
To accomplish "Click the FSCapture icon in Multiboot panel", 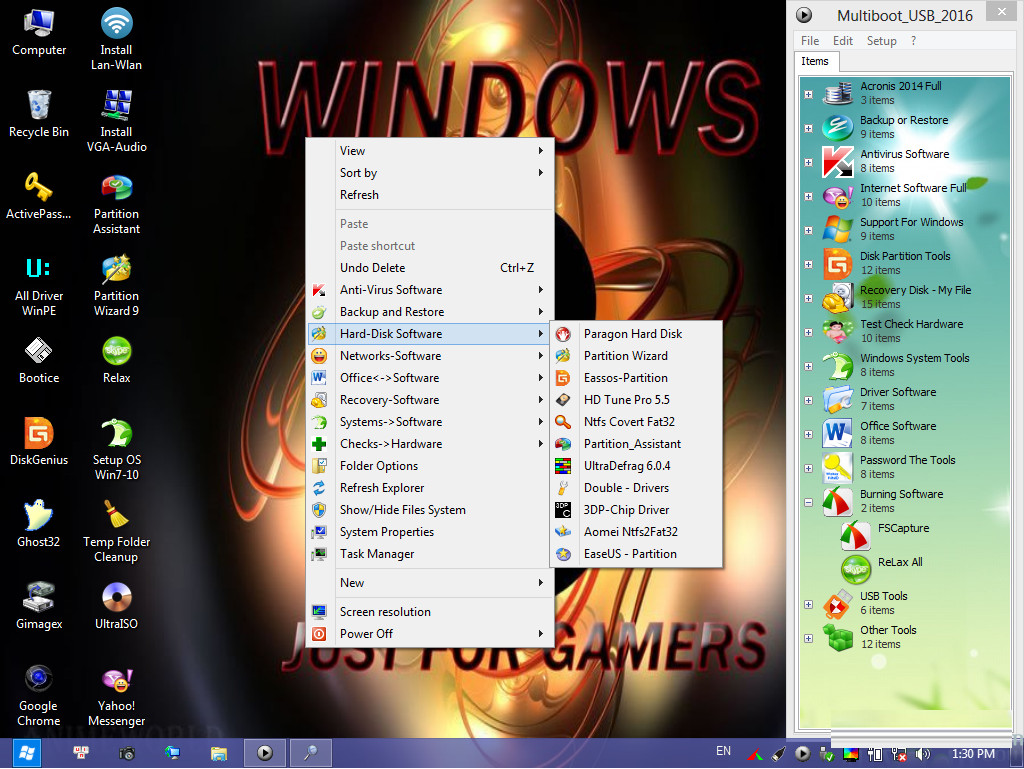I will (856, 535).
